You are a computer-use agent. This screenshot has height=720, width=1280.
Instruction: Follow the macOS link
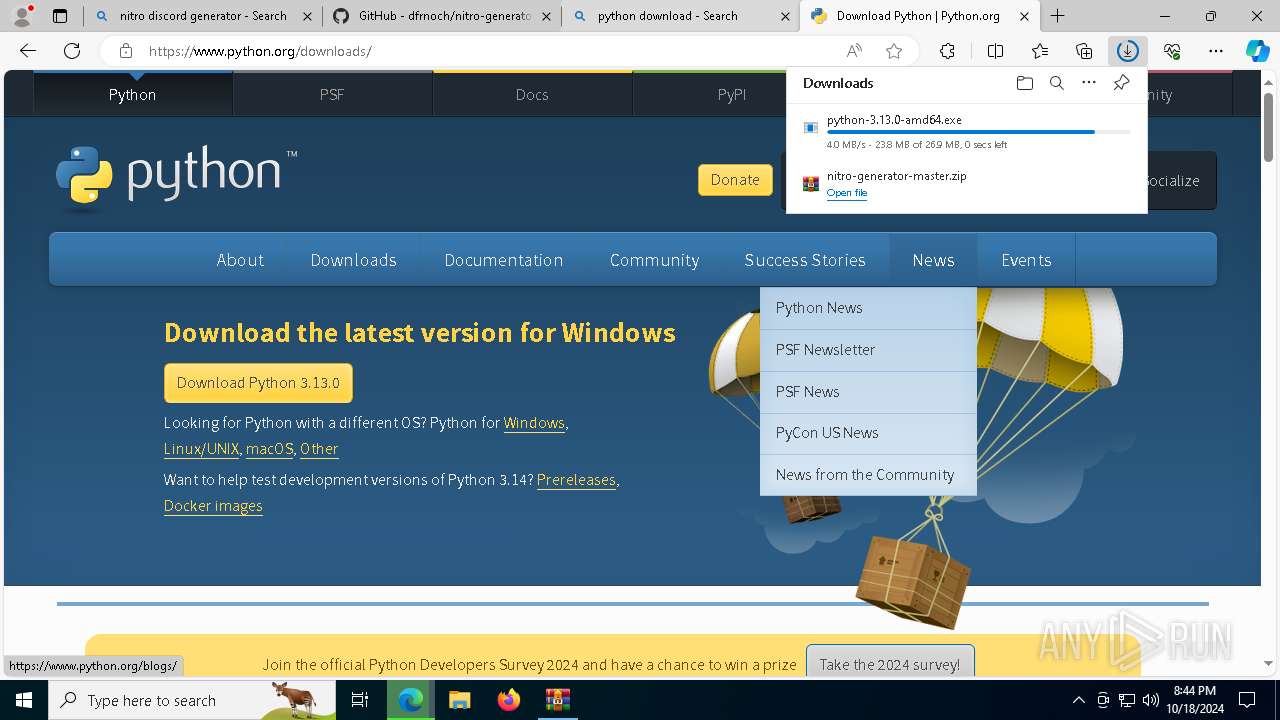coord(270,449)
